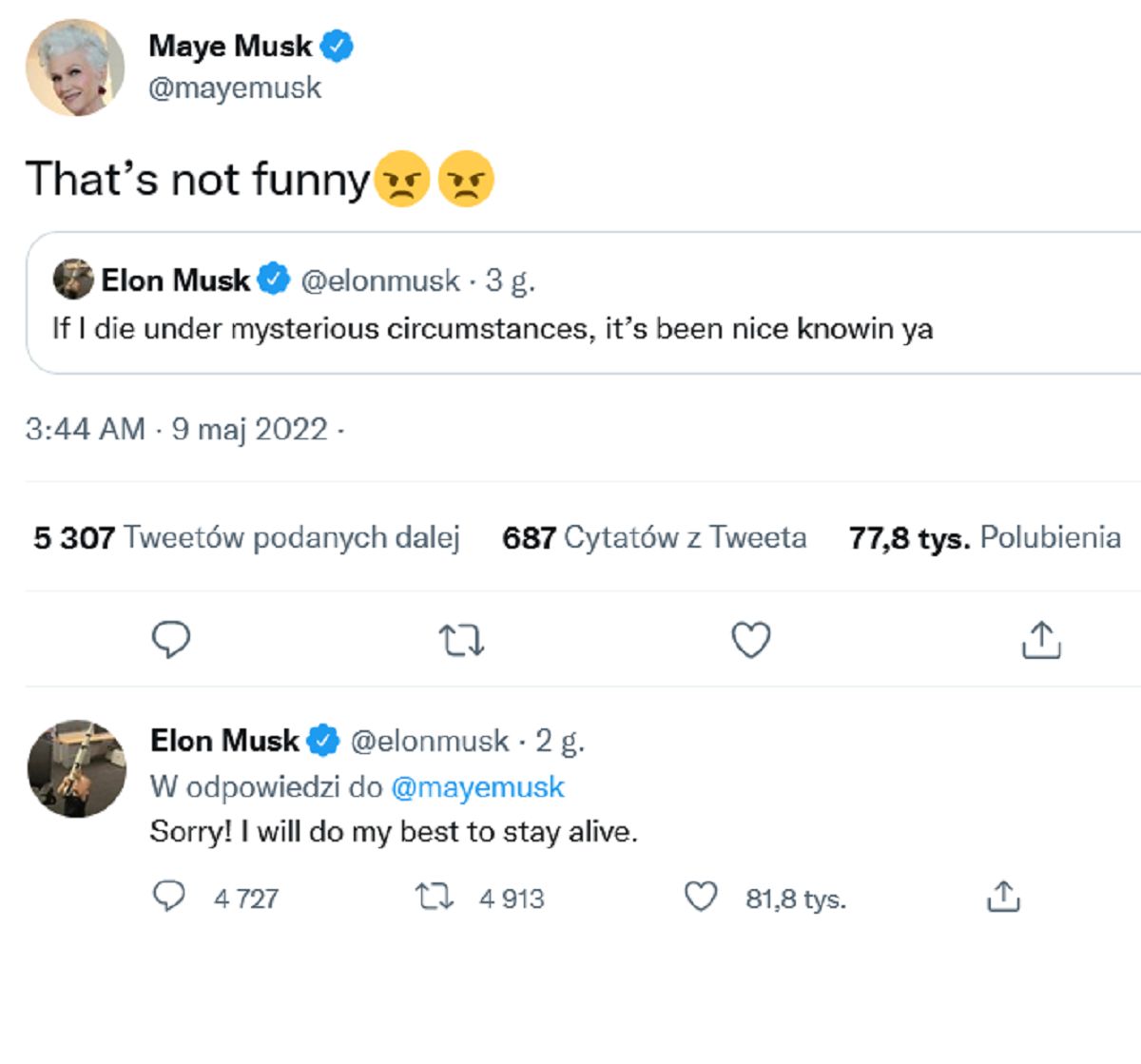Click the small avatar in quoted tweet
The image size is (1141, 1064).
click(x=73, y=280)
